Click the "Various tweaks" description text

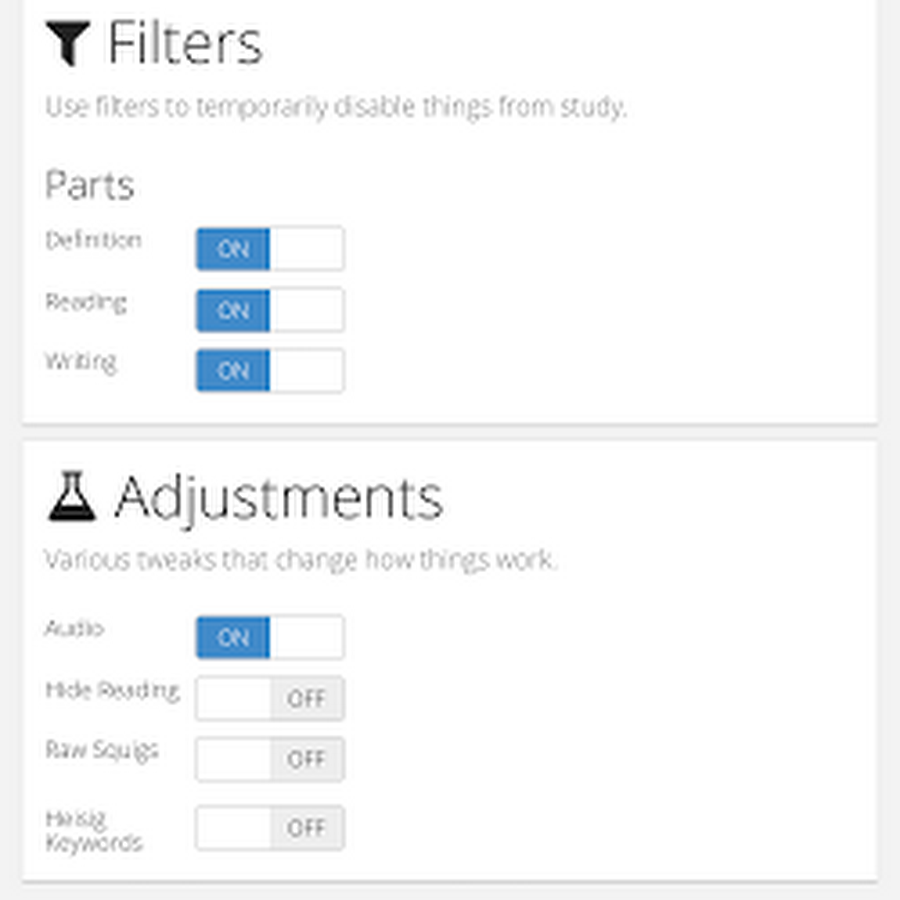tap(300, 559)
